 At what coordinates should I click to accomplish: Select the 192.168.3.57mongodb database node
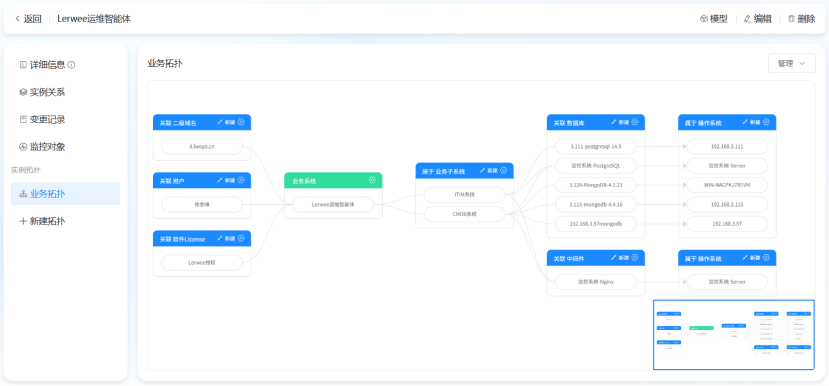point(596,224)
